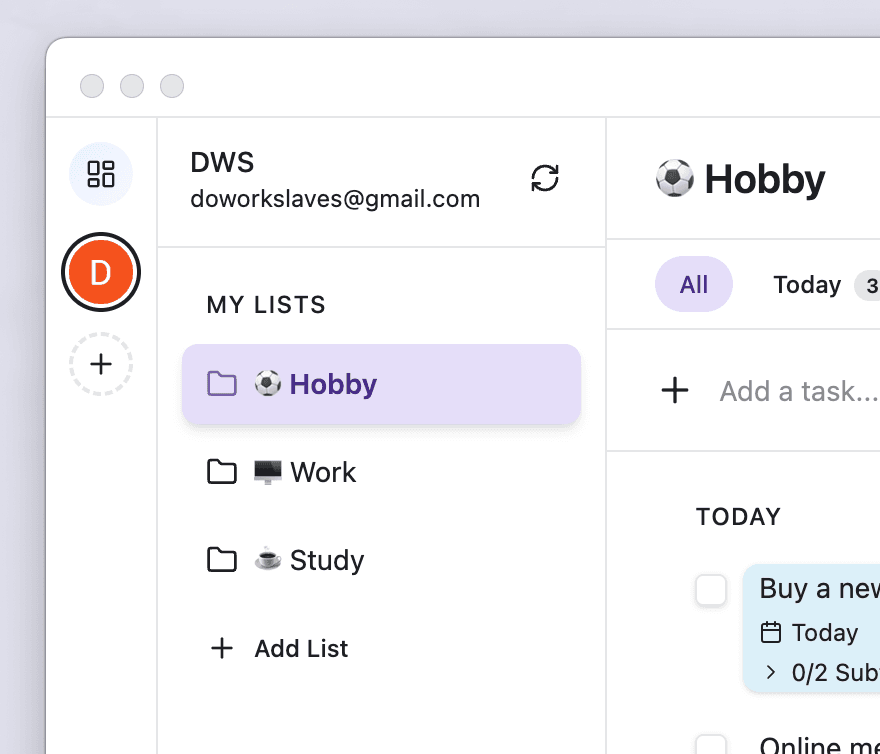Select the orange D account avatar
The height and width of the screenshot is (754, 880).
[101, 272]
